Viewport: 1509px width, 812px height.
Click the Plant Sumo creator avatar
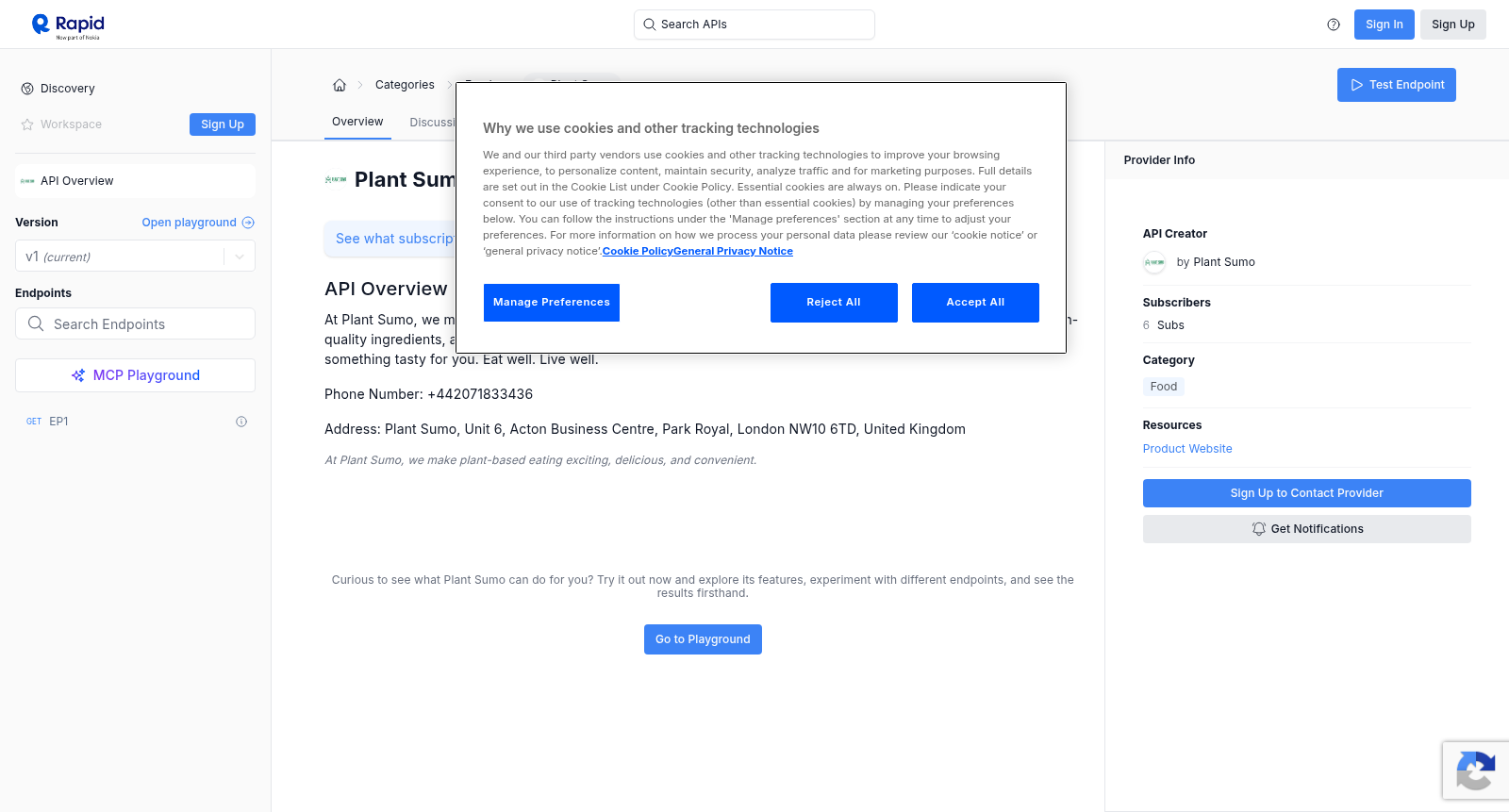[x=1154, y=262]
